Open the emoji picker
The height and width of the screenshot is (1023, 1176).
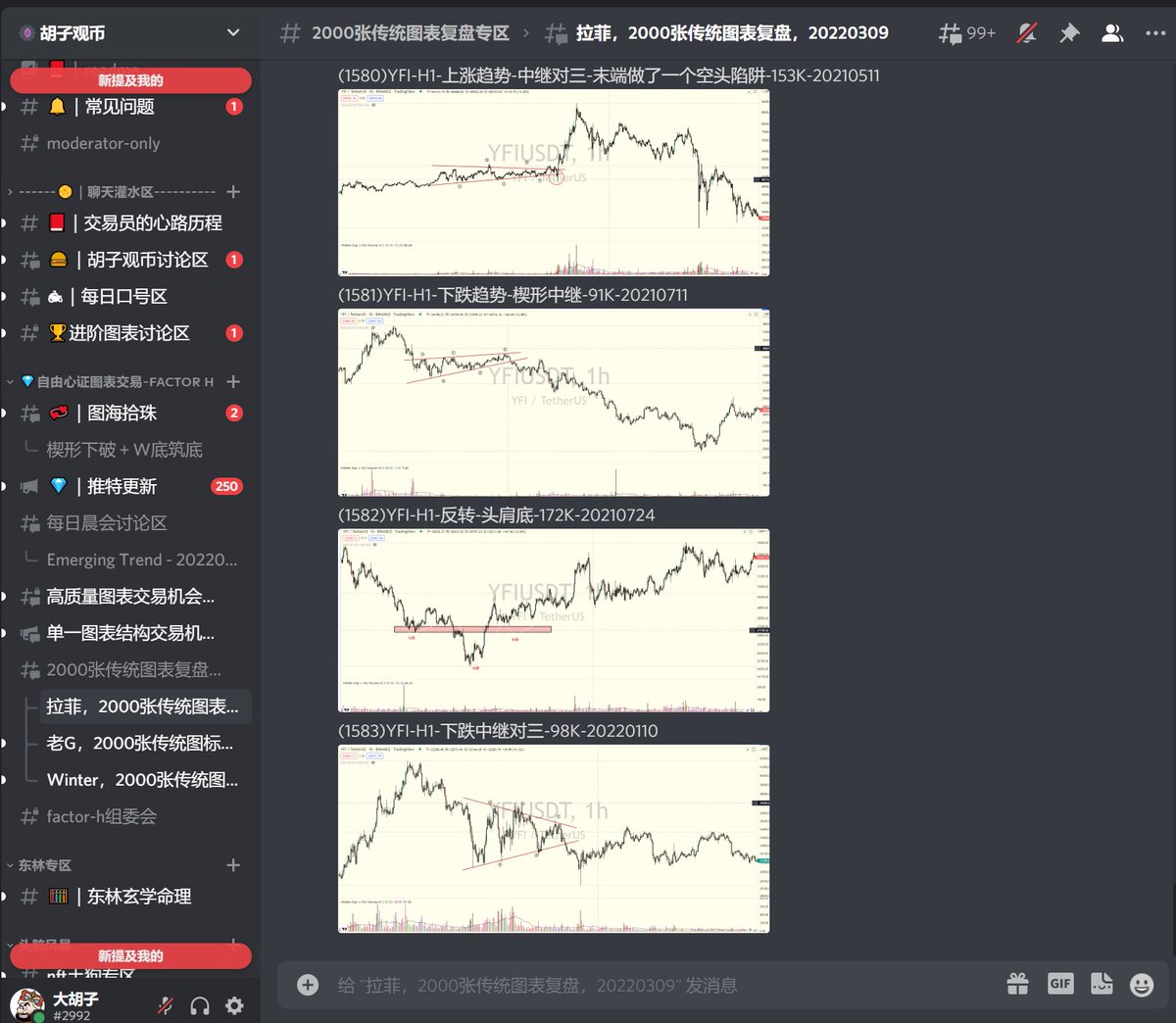point(1142,985)
